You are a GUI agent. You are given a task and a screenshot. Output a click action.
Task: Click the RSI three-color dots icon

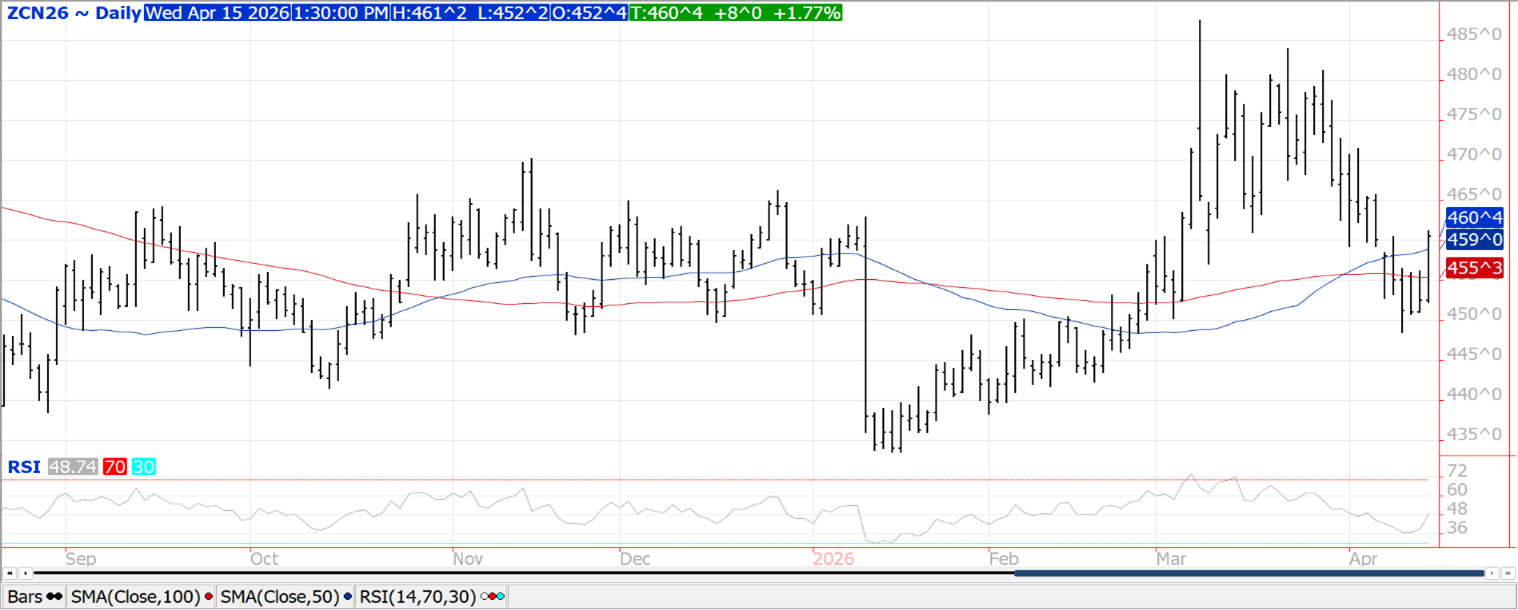coord(494,597)
